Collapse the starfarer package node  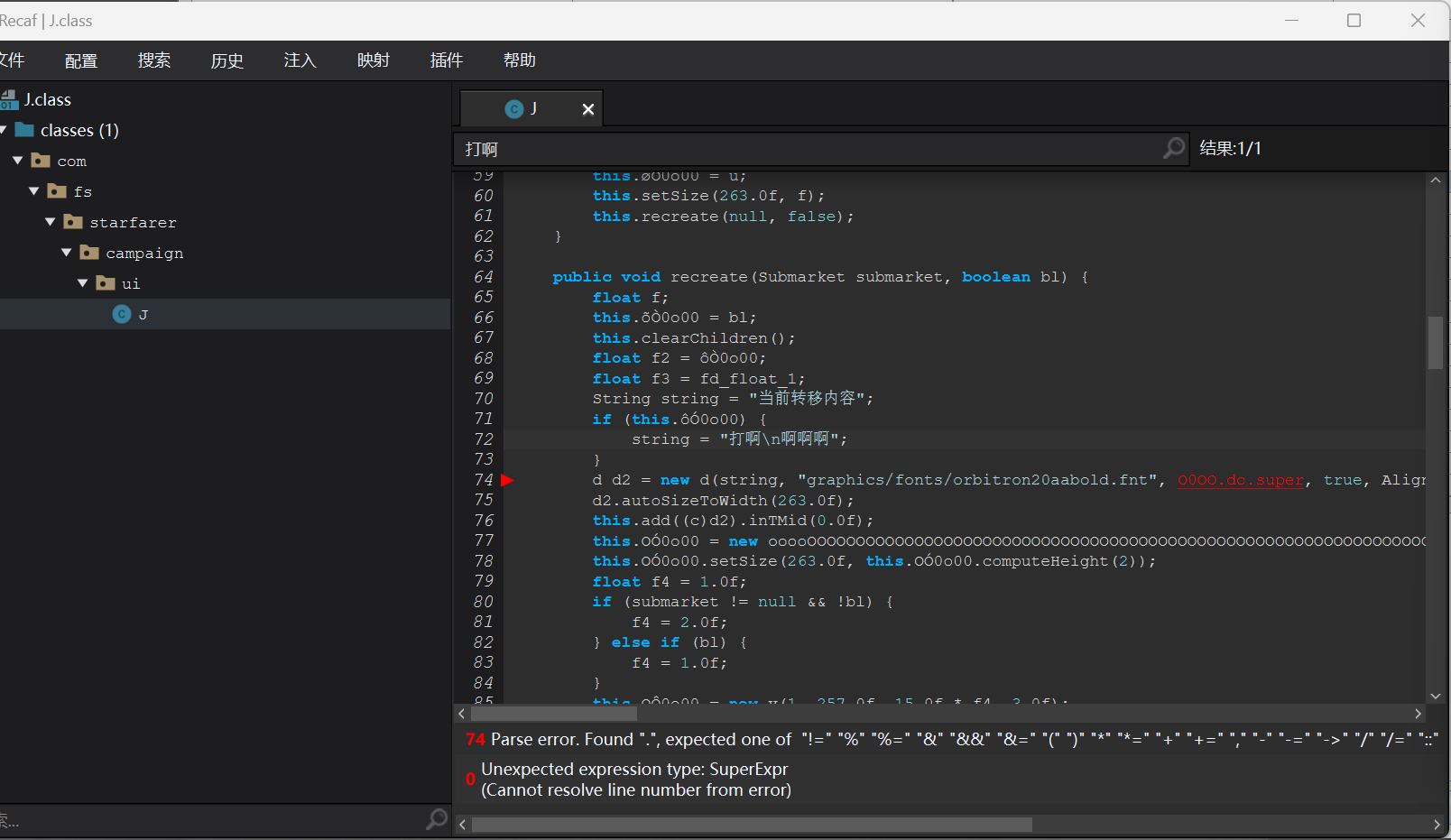tap(51, 222)
